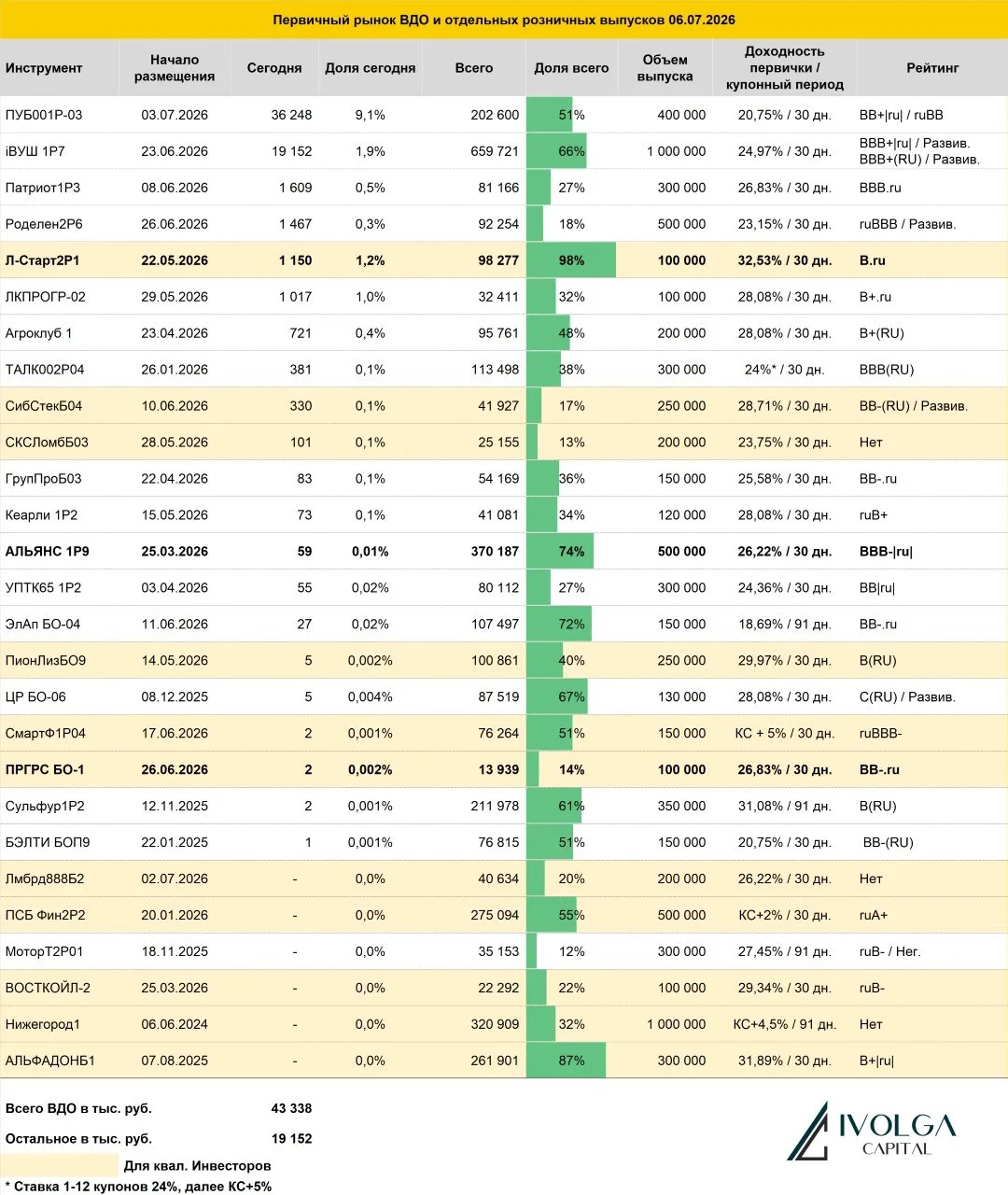Click the АЛЬФАДОНБ1 87% share bar
Screen dimensions: 1008x1195
567,1061
